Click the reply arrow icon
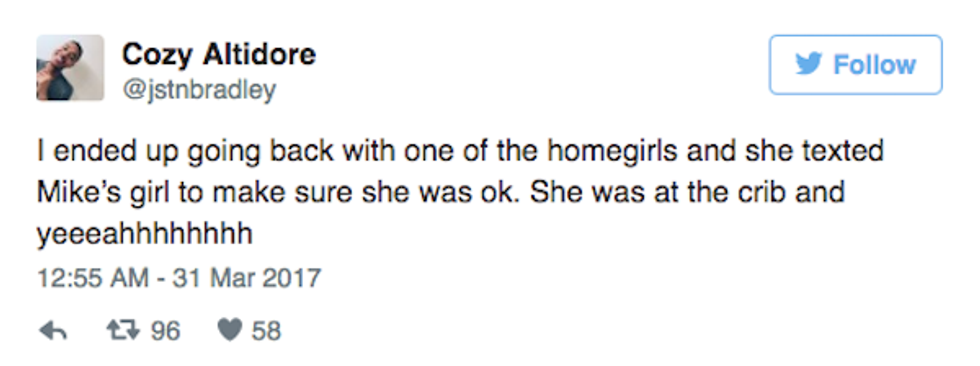Image resolution: width=980 pixels, height=366 pixels. [53, 330]
